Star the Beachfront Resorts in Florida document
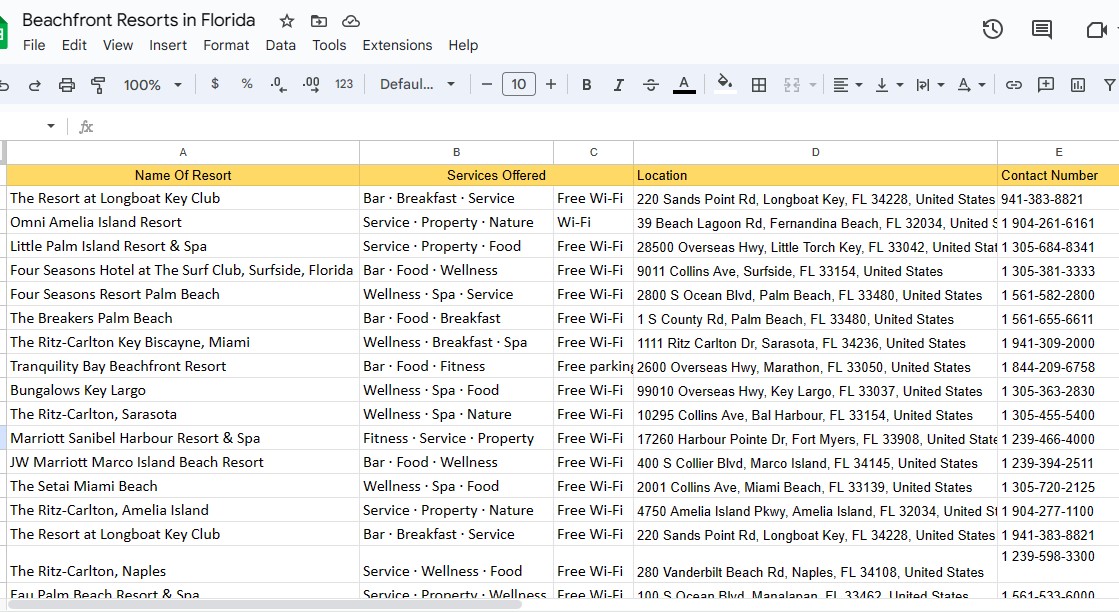 click(x=287, y=21)
